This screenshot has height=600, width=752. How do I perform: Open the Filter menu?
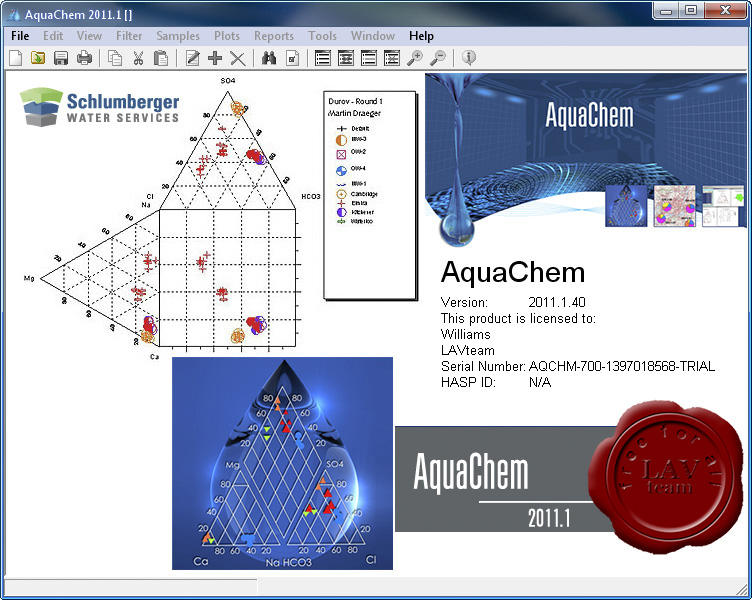(x=129, y=36)
